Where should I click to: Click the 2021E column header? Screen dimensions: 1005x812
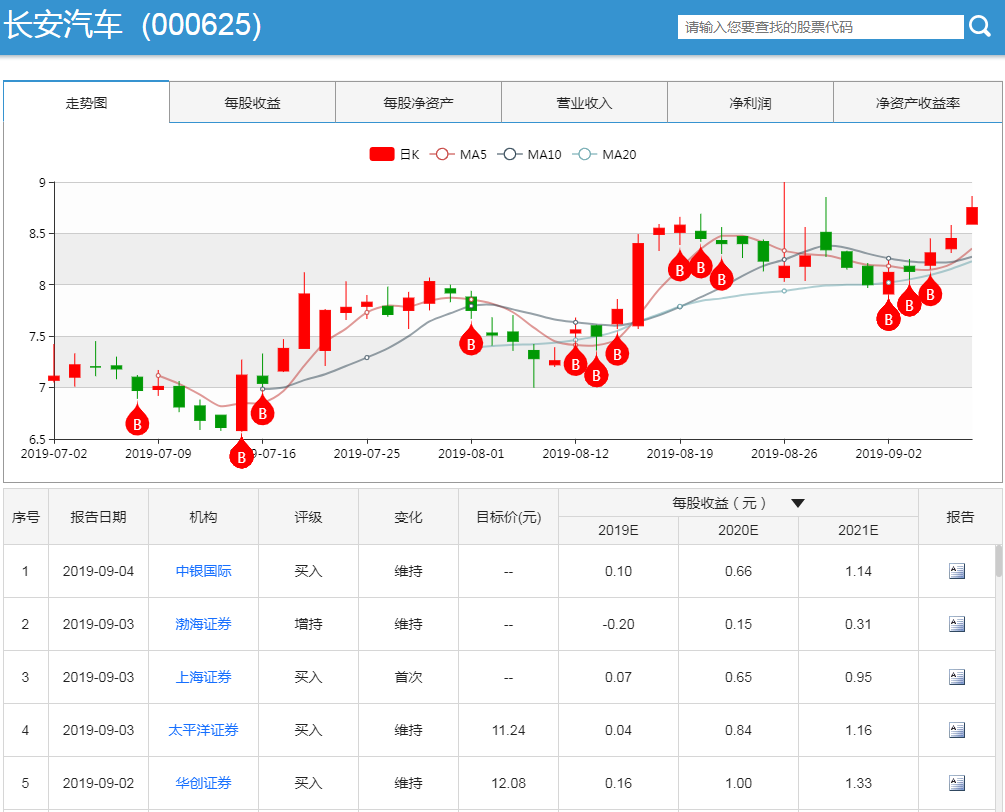point(858,530)
